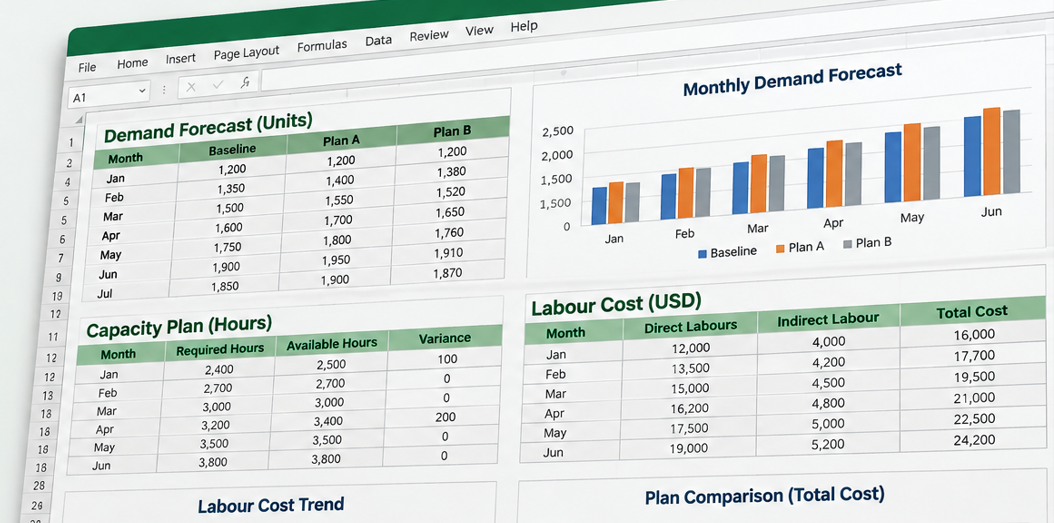Select the cell with value 3,400
Image resolution: width=1054 pixels, height=523 pixels.
pyautogui.click(x=329, y=421)
